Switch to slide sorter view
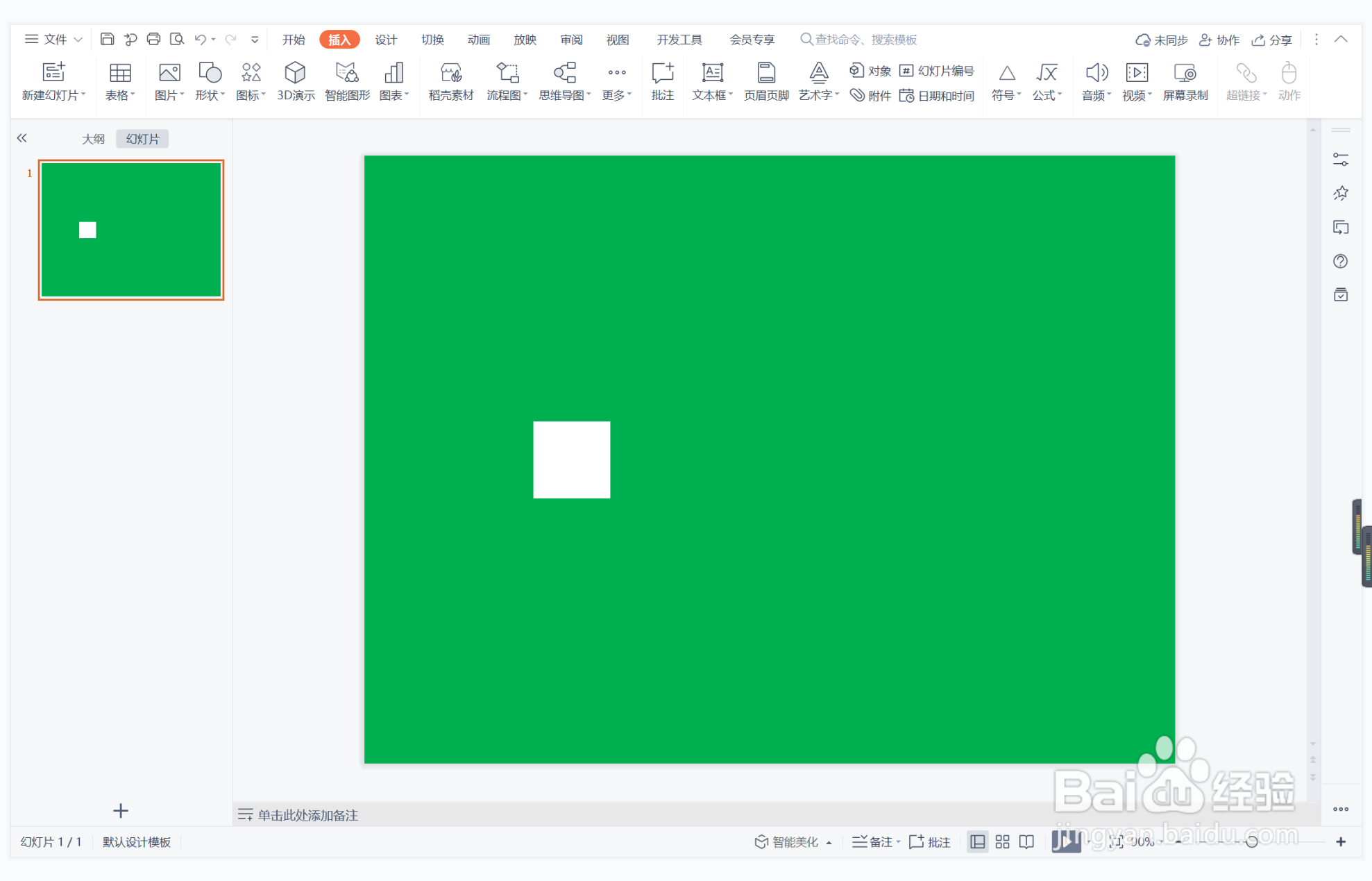Image resolution: width=1372 pixels, height=881 pixels. point(1002,842)
